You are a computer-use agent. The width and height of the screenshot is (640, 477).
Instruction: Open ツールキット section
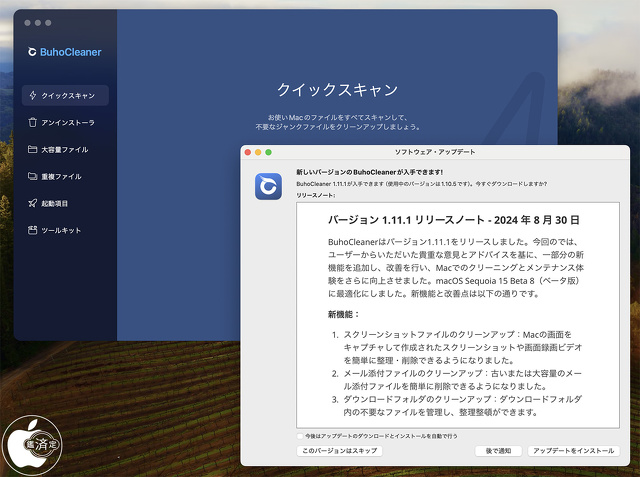point(65,230)
